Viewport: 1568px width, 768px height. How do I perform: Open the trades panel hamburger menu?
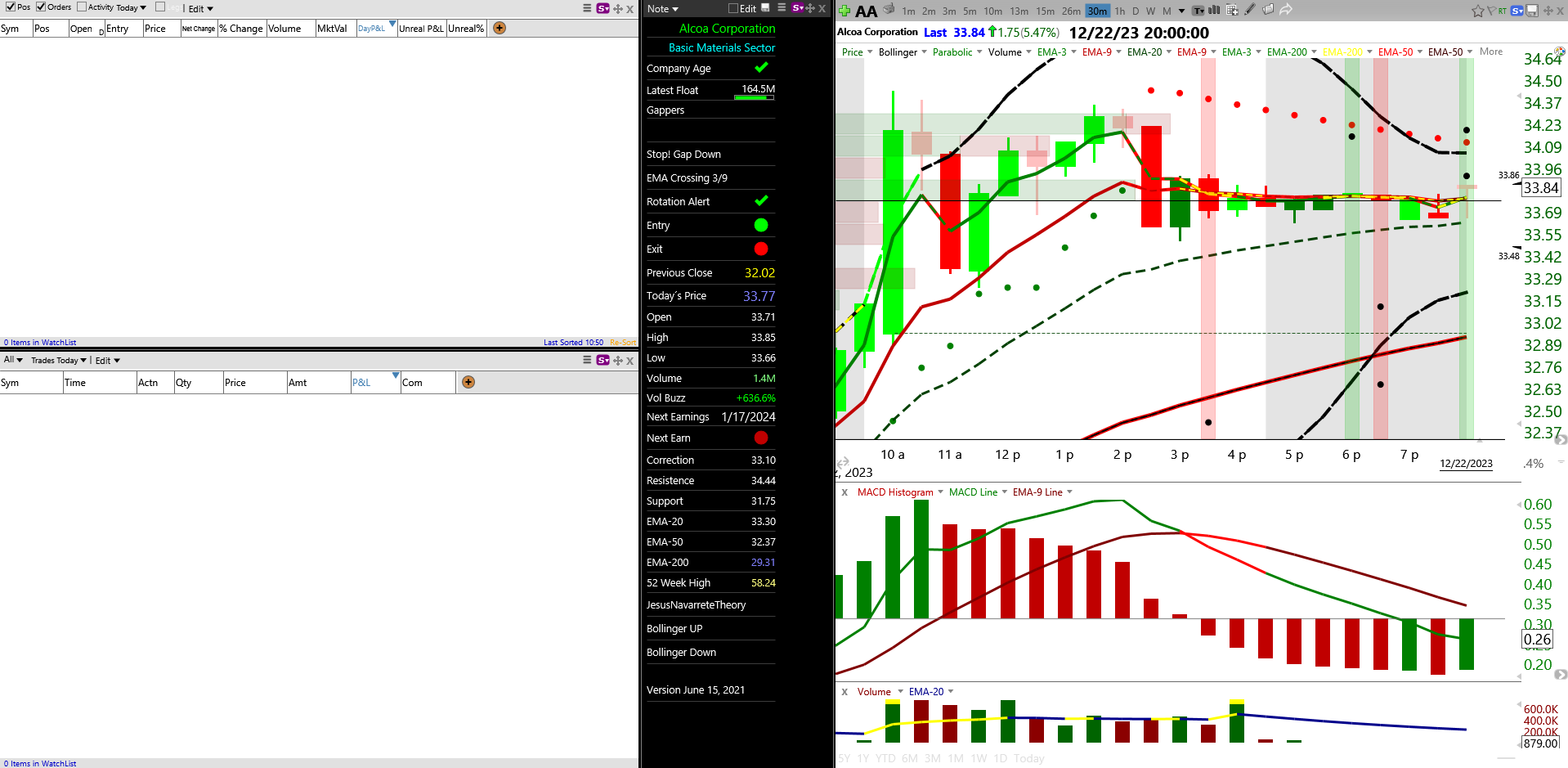587,360
